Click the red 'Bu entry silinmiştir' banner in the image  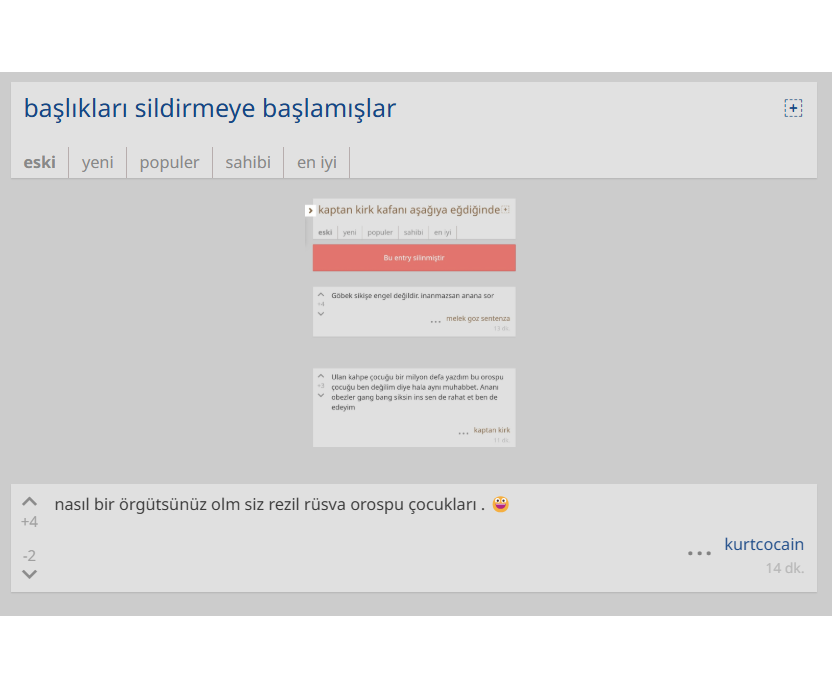coord(414,258)
